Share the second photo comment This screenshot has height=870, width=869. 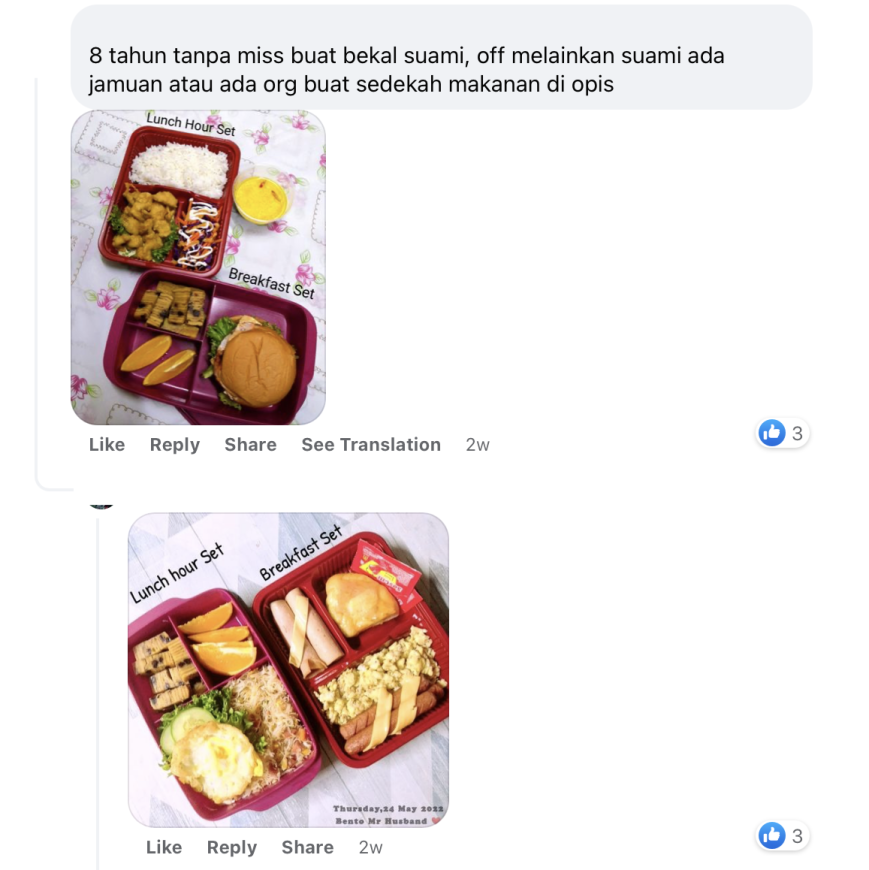point(307,847)
